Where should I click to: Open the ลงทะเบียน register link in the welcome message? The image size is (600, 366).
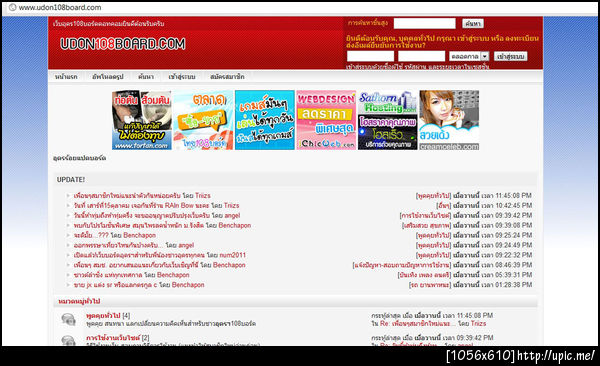[522, 38]
